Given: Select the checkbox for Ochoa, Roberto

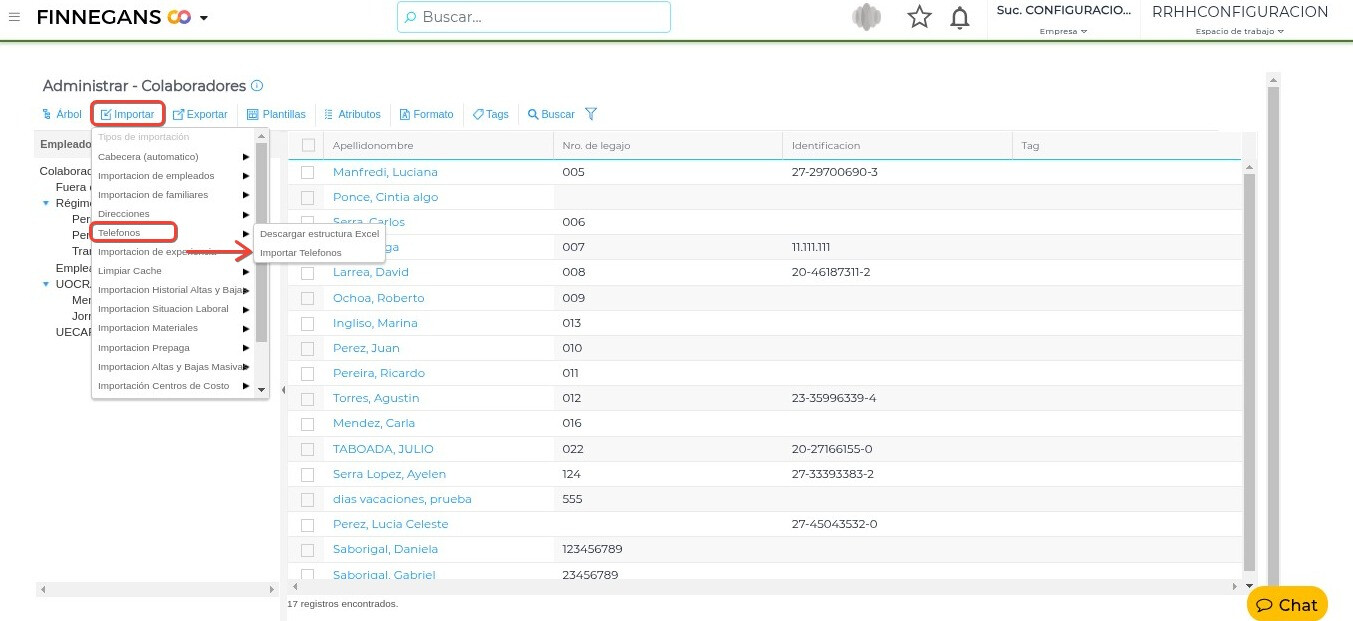Looking at the screenshot, I should (308, 298).
